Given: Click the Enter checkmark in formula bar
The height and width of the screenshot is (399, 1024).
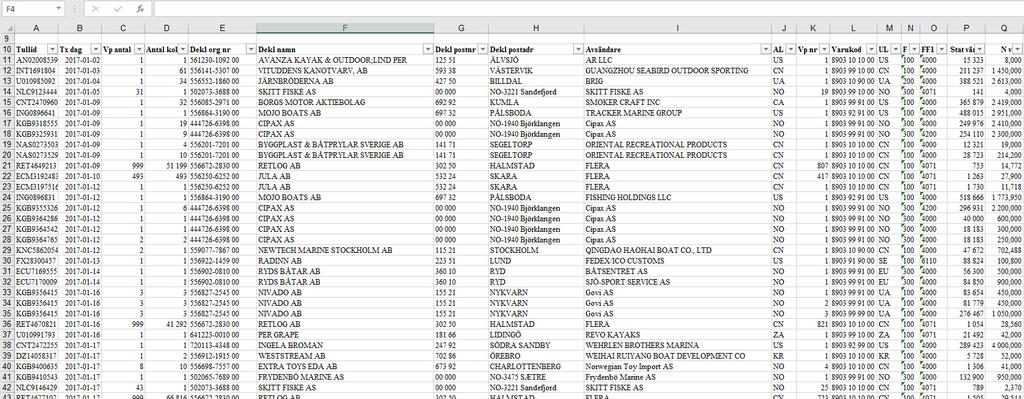Looking at the screenshot, I should coord(118,8).
